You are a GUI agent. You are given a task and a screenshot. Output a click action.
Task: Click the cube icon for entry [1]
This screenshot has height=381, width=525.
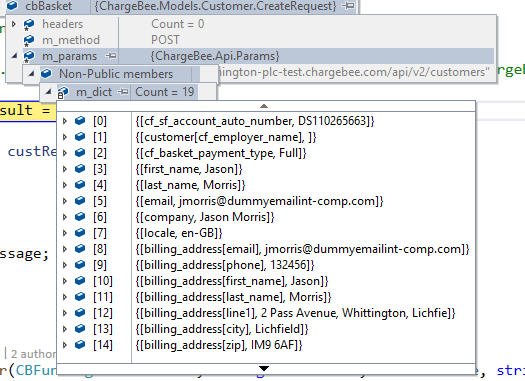(80, 137)
